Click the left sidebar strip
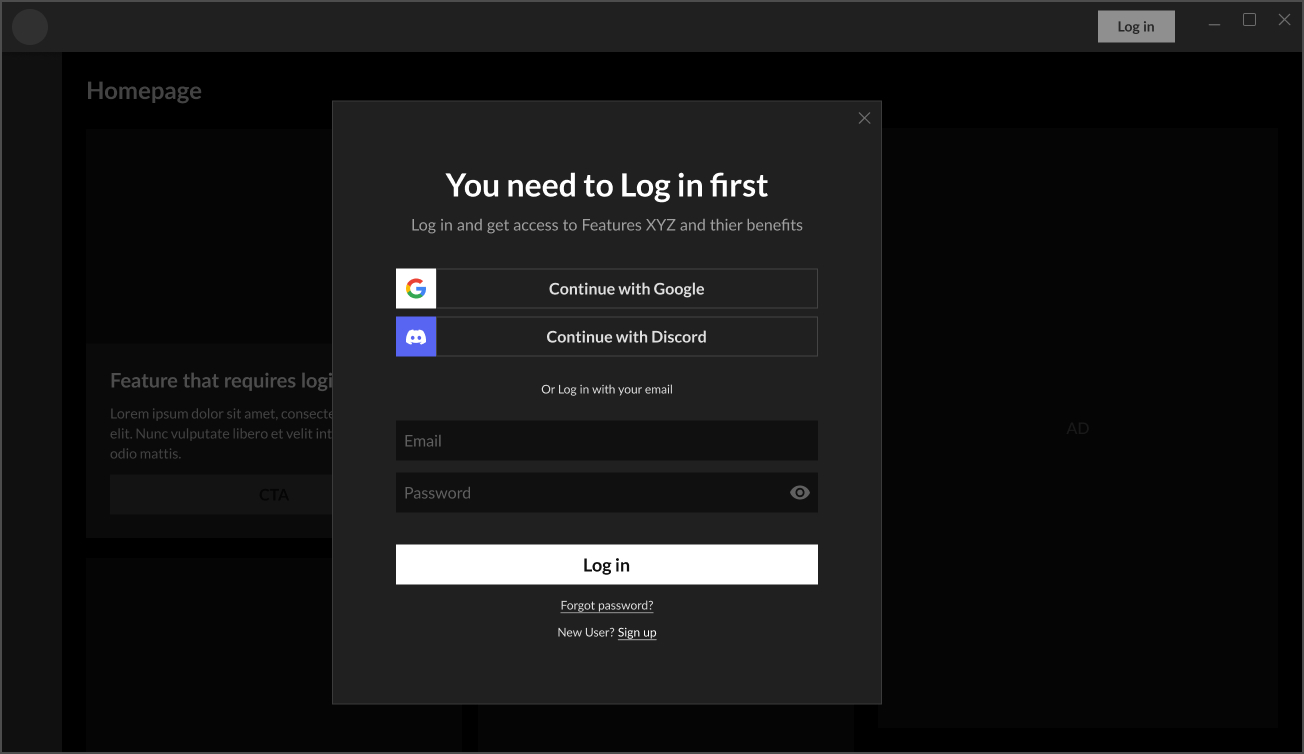The width and height of the screenshot is (1304, 754). (x=30, y=400)
